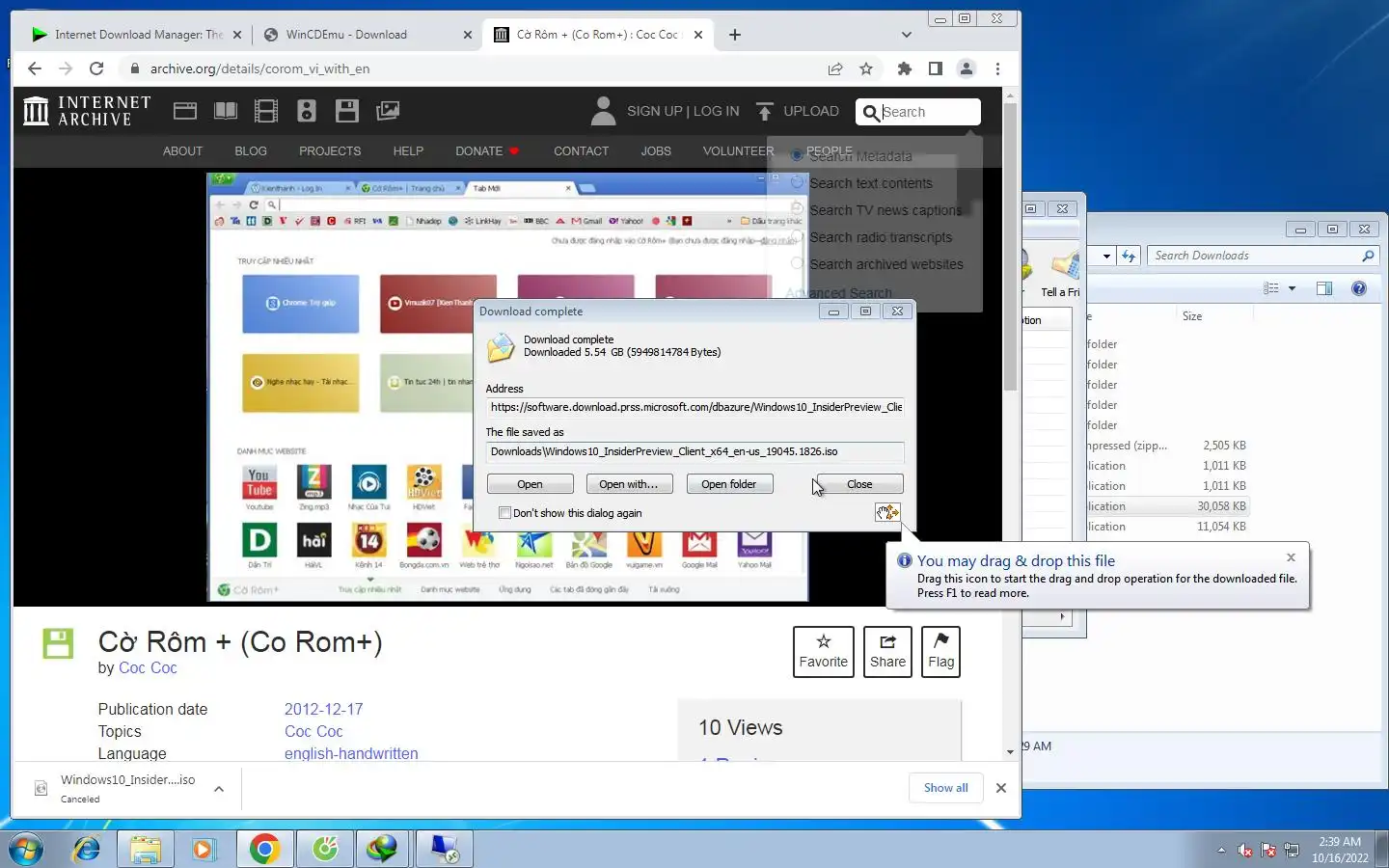Image resolution: width=1389 pixels, height=868 pixels.
Task: Open the Video film-strip icon
Action: tap(266, 111)
